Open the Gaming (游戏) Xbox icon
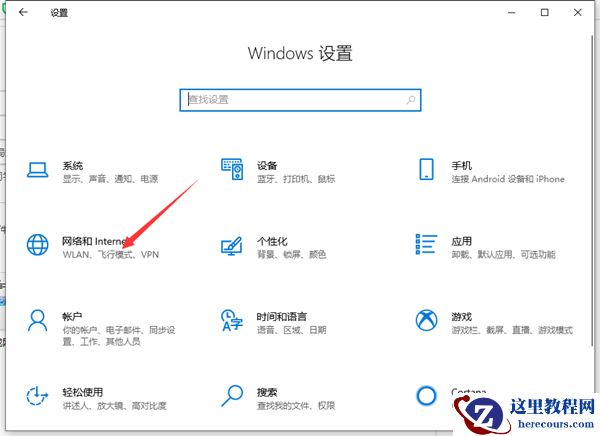The width and height of the screenshot is (600, 436). pyautogui.click(x=426, y=320)
